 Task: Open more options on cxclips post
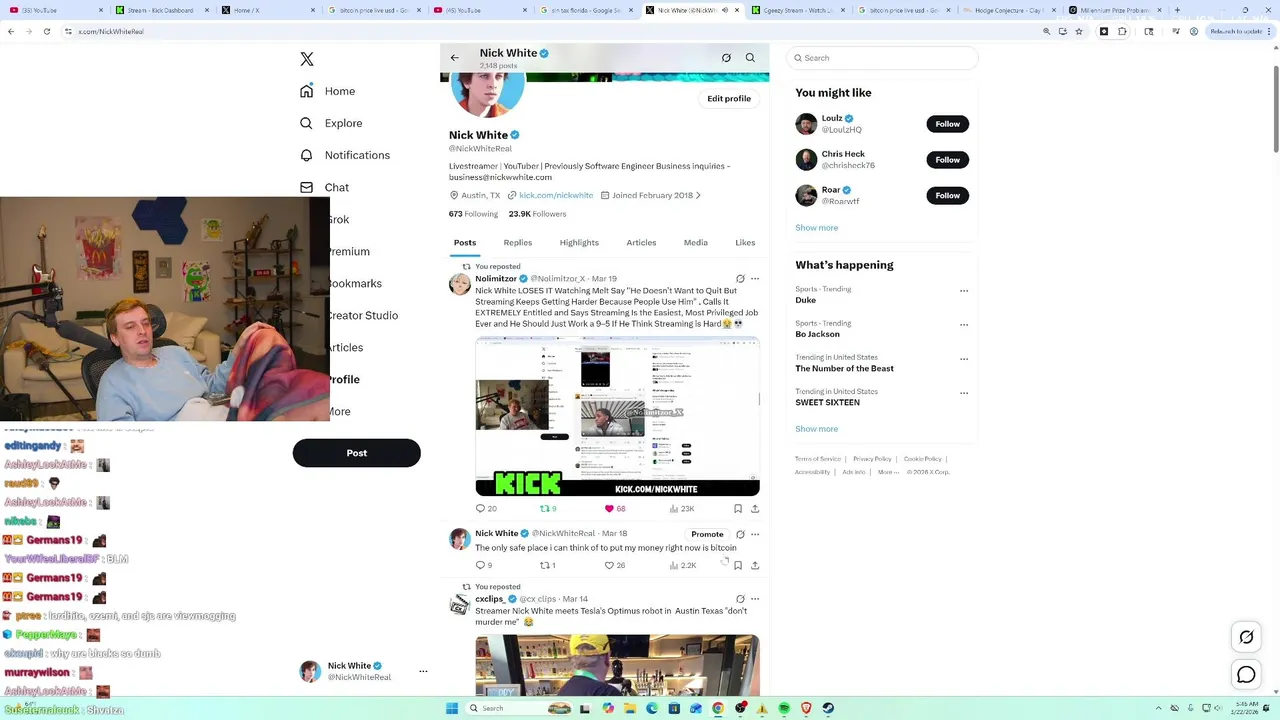click(x=755, y=599)
